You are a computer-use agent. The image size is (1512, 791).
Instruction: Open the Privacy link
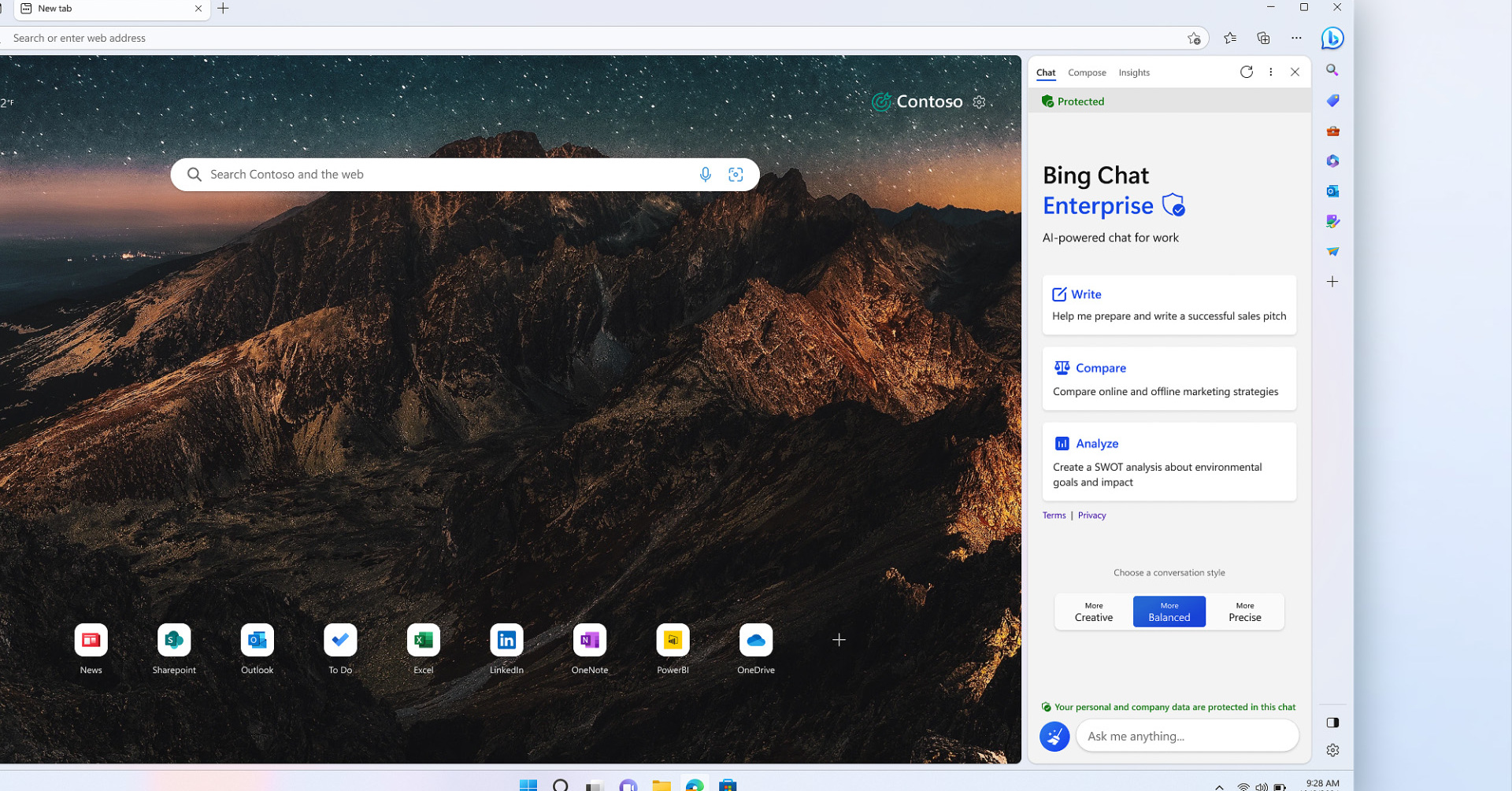[x=1091, y=516]
